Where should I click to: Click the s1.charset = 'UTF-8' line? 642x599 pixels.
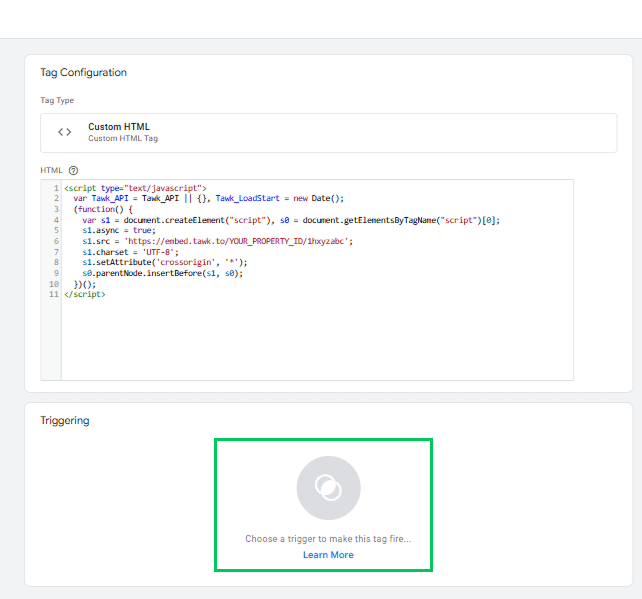tap(131, 252)
